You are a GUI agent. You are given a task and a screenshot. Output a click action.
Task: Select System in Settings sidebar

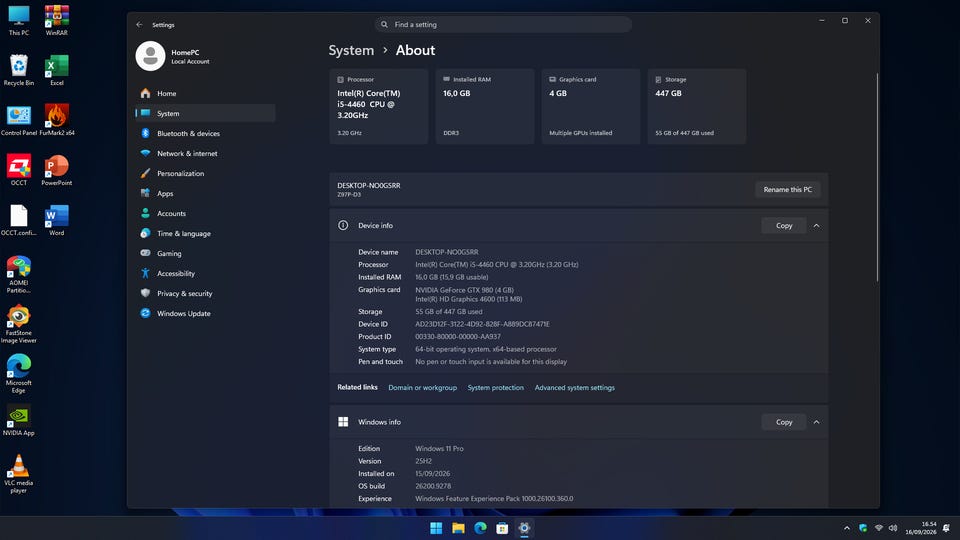click(x=205, y=113)
